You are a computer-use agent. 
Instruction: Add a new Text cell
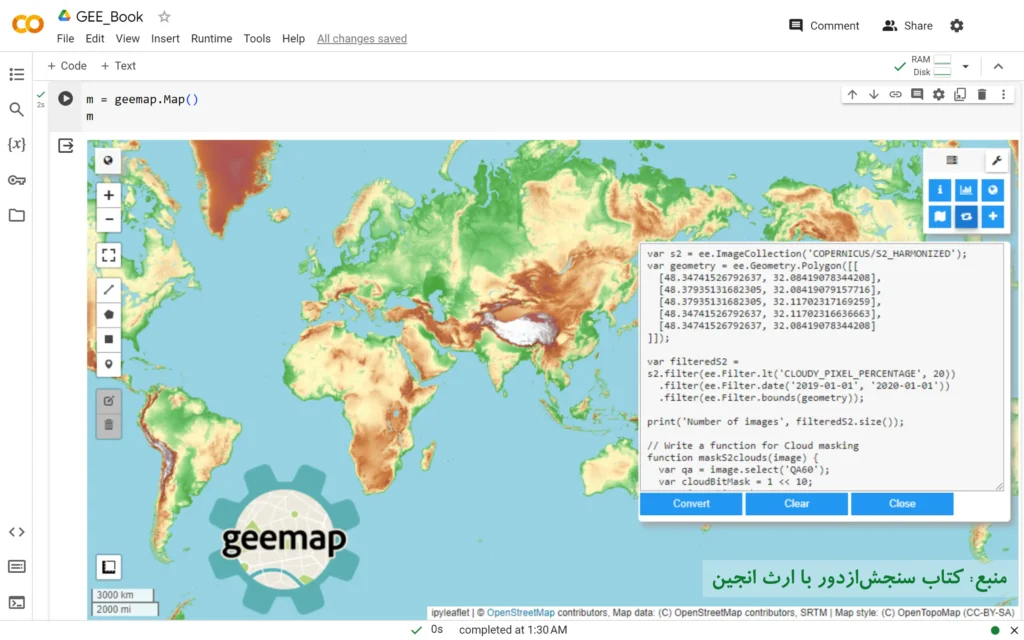coord(118,66)
